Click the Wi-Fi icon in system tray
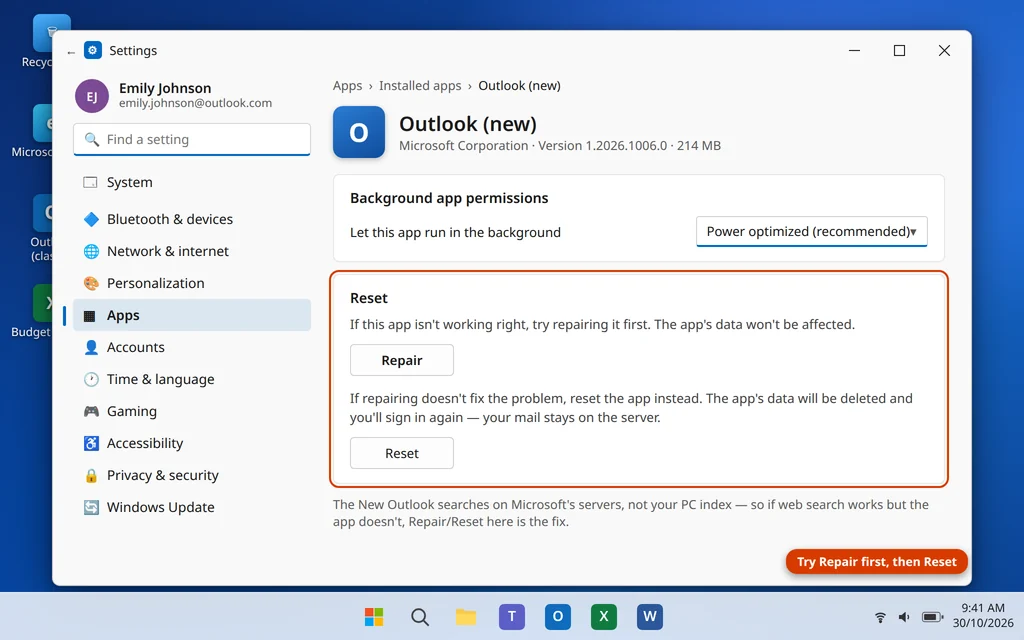The width and height of the screenshot is (1024, 640). tap(880, 617)
